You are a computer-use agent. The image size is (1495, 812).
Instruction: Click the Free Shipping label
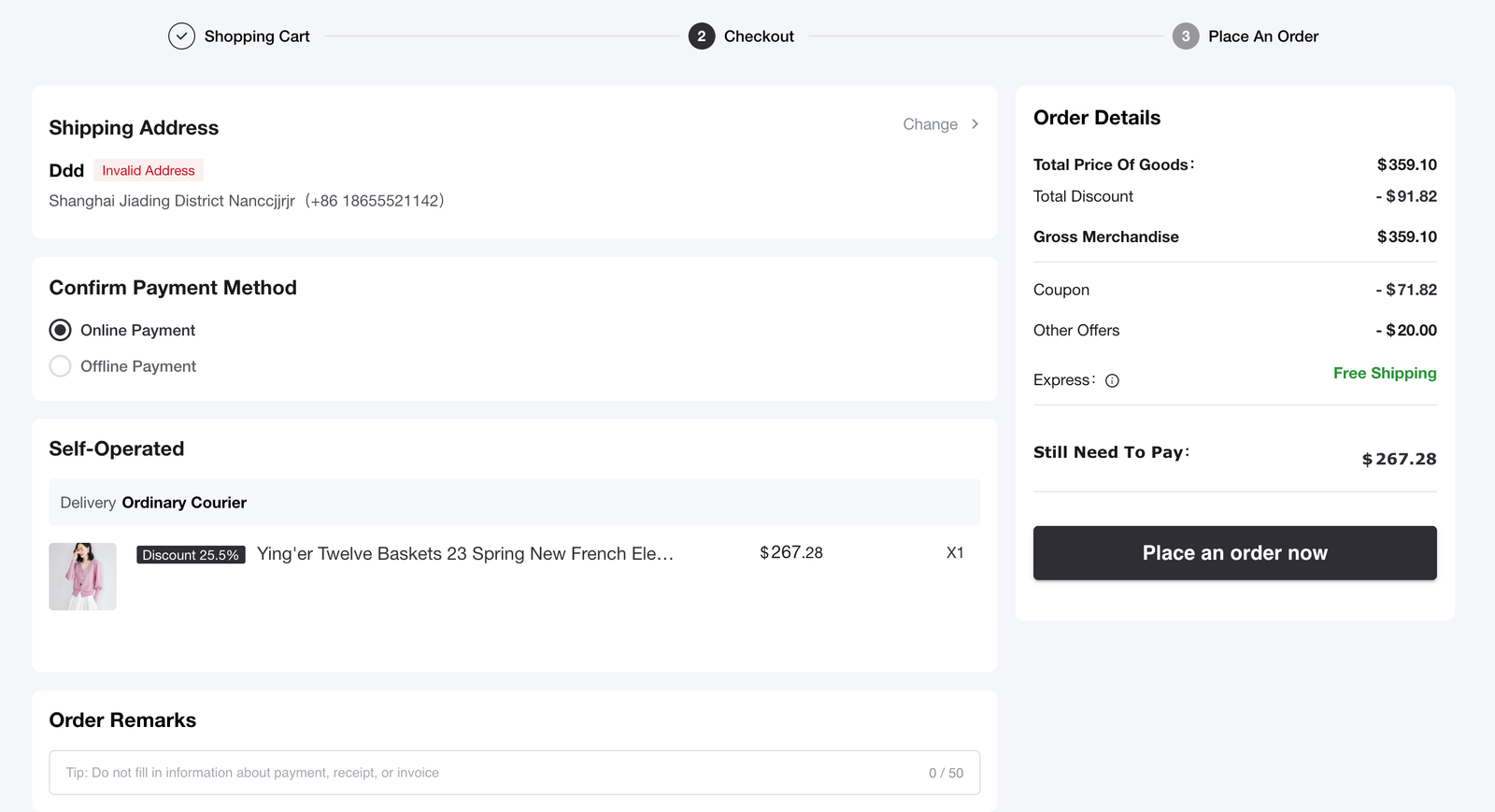point(1384,373)
